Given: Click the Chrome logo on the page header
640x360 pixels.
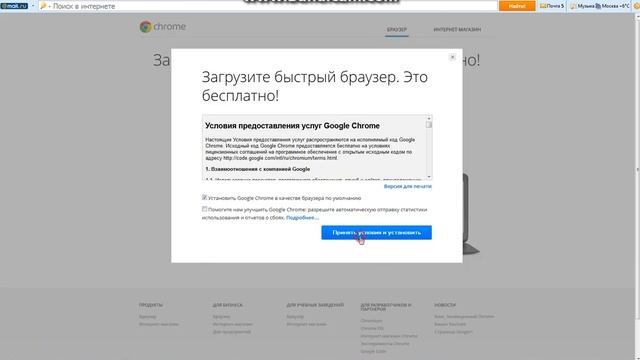Looking at the screenshot, I should click(x=162, y=27).
